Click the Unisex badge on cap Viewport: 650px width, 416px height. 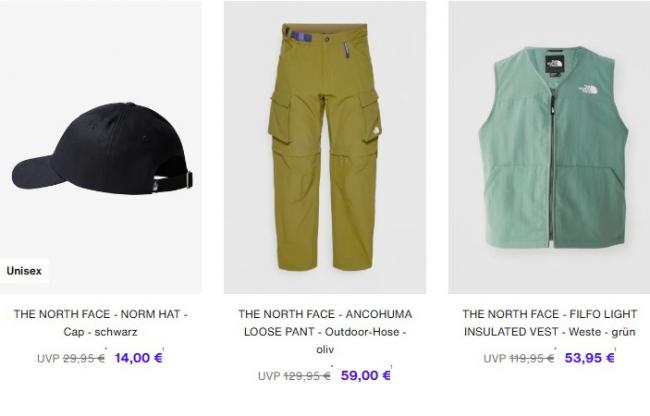[x=24, y=271]
